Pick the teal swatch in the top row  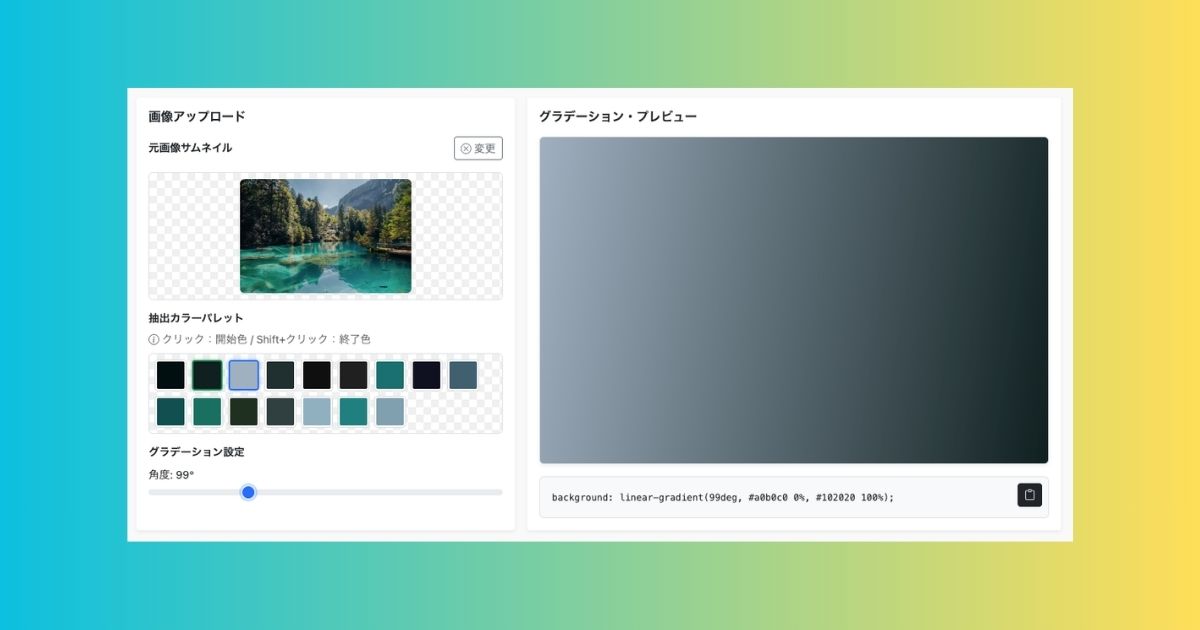[390, 375]
